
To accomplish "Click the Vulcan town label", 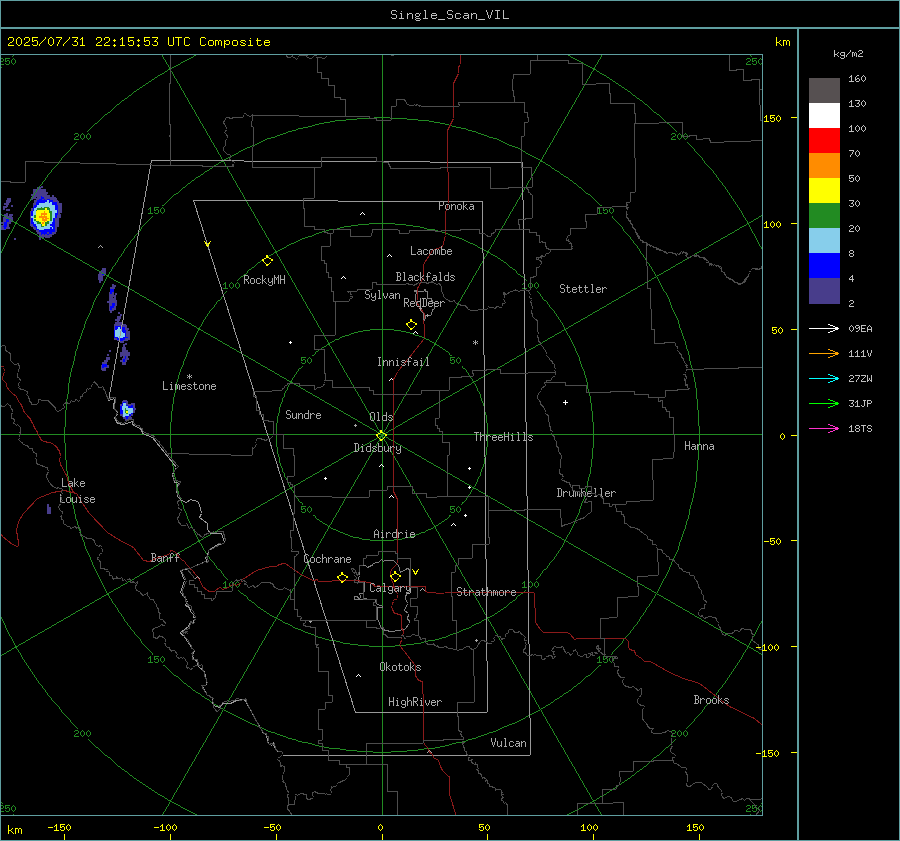I will (x=508, y=743).
